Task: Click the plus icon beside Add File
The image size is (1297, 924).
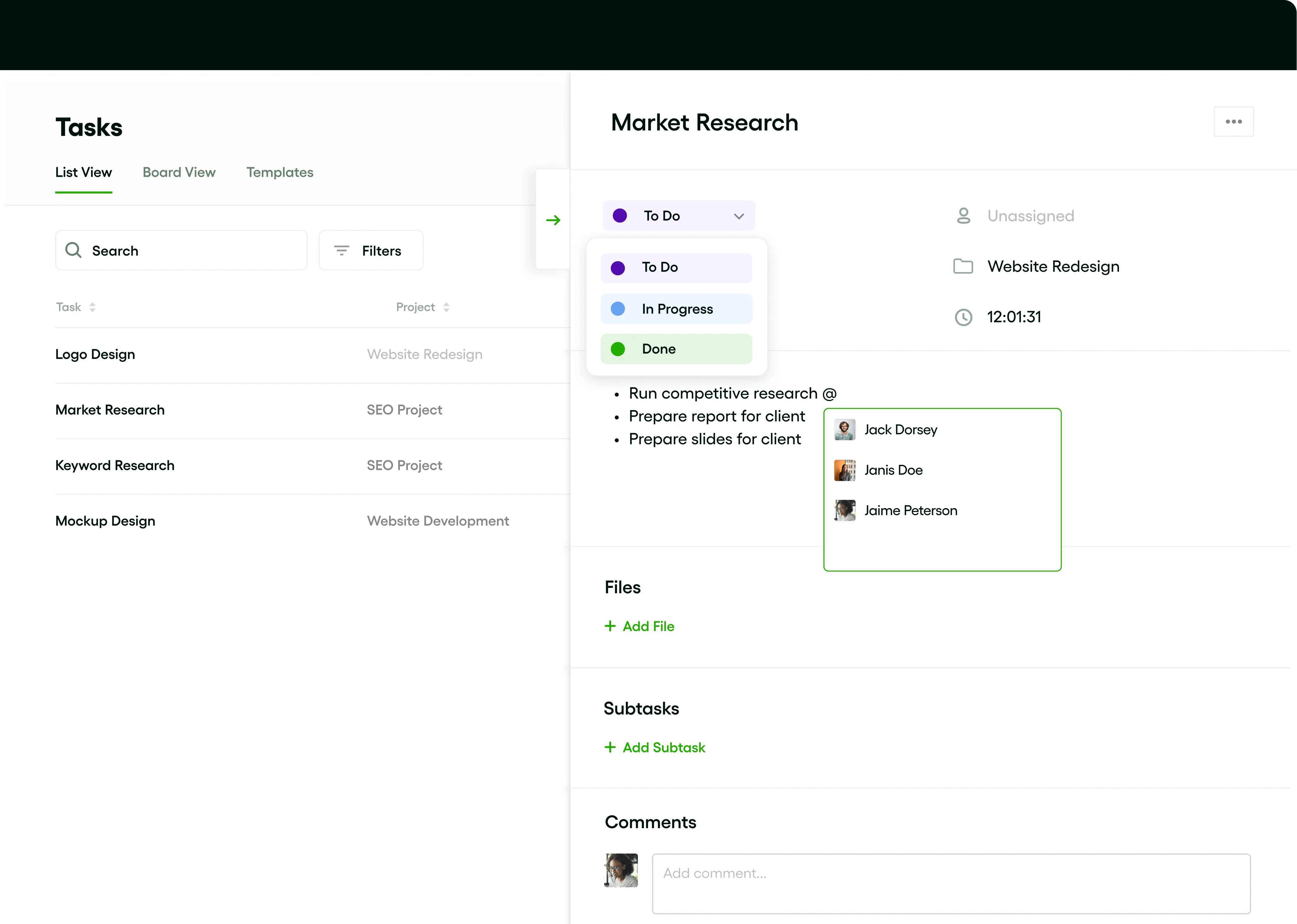Action: [610, 626]
